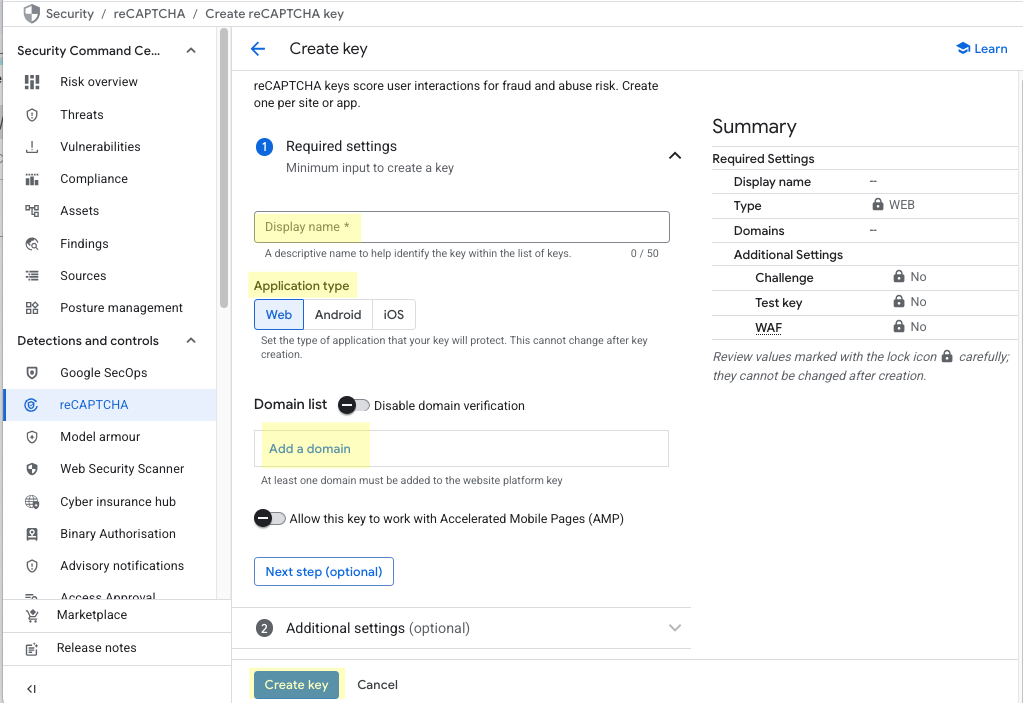Toggle the Accelerated Mobile Pages (AMP) switch
The image size is (1023, 703).
coord(269,518)
